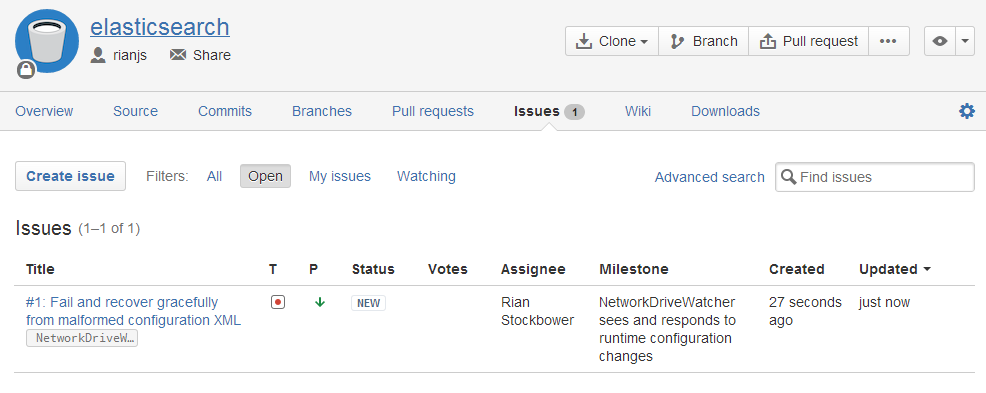Click the green minor priority arrow
986x393 pixels.
[319, 302]
